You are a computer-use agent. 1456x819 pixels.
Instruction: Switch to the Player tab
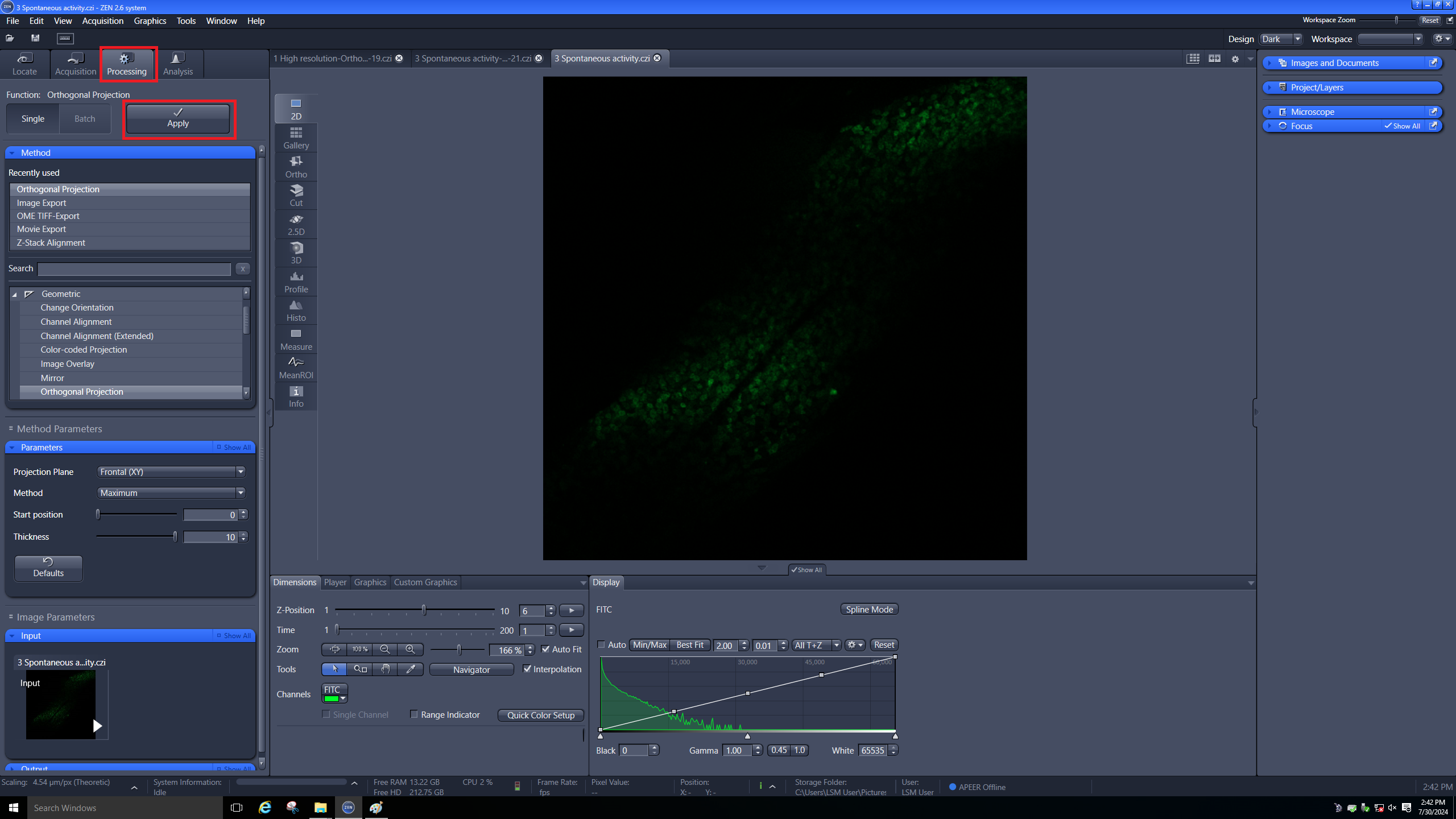(x=335, y=582)
